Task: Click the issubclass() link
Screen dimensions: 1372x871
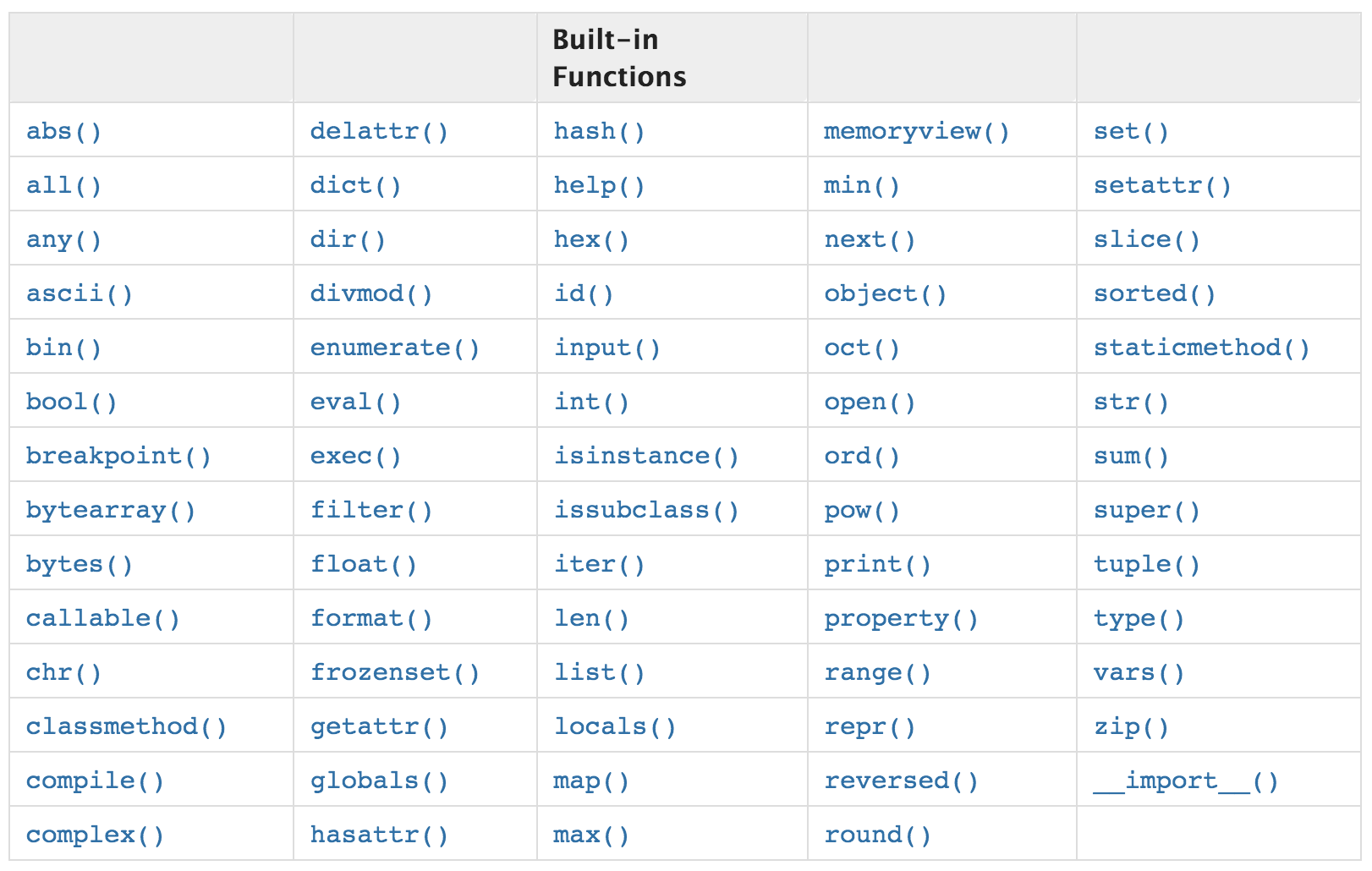Action: (x=646, y=510)
